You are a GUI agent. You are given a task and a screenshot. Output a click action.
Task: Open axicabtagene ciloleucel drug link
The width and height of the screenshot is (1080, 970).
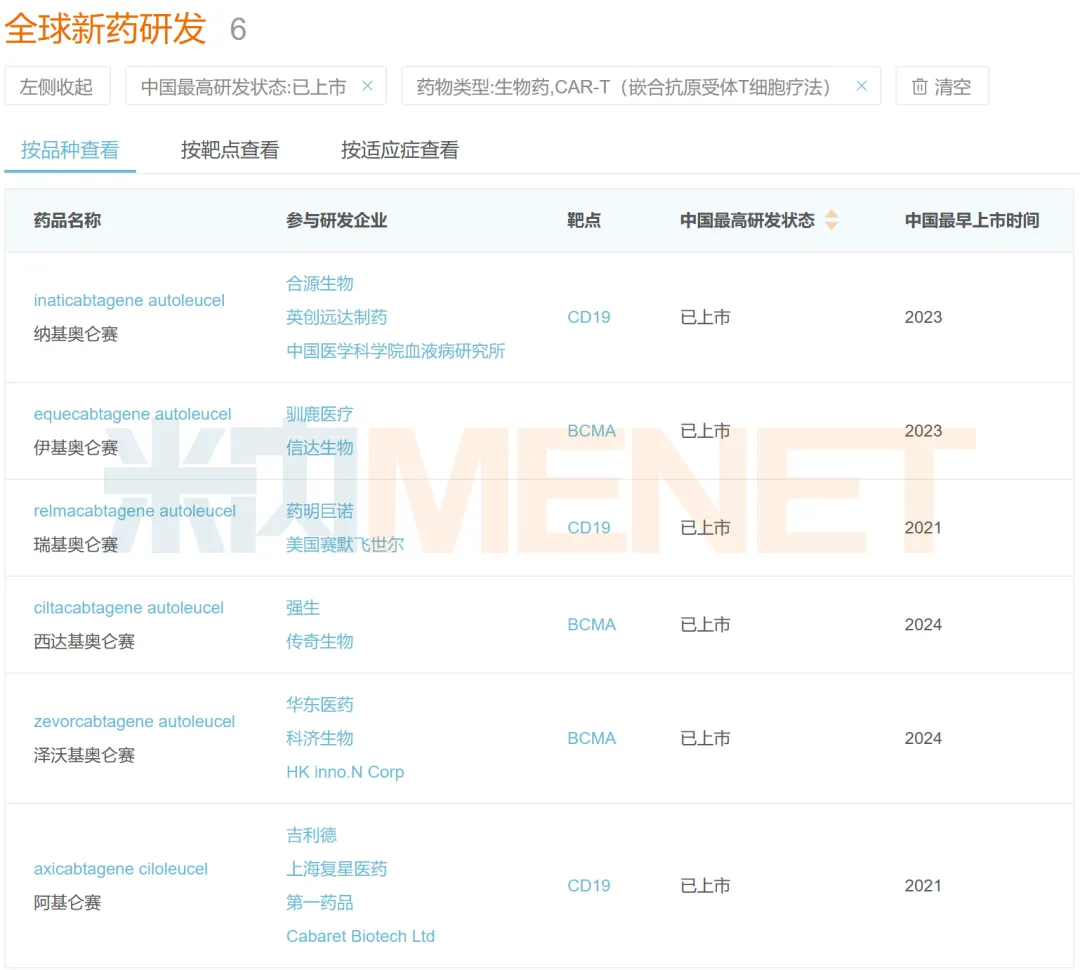click(121, 869)
